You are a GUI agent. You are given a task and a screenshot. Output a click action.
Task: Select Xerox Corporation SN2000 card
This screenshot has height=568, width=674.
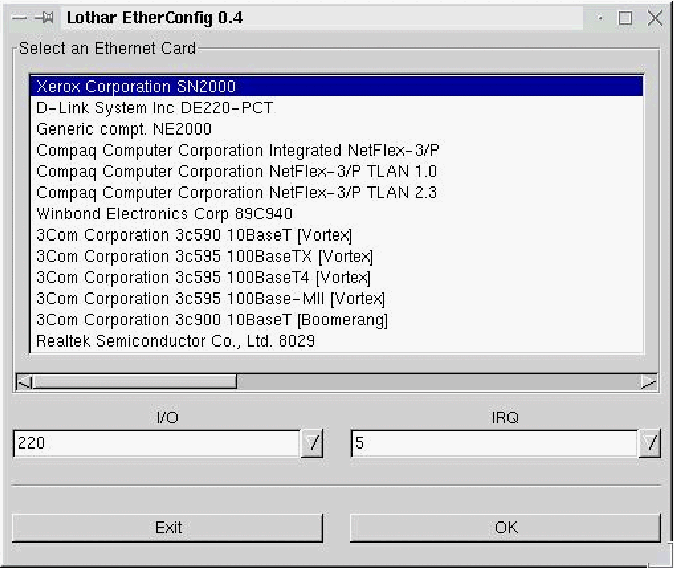[x=337, y=86]
